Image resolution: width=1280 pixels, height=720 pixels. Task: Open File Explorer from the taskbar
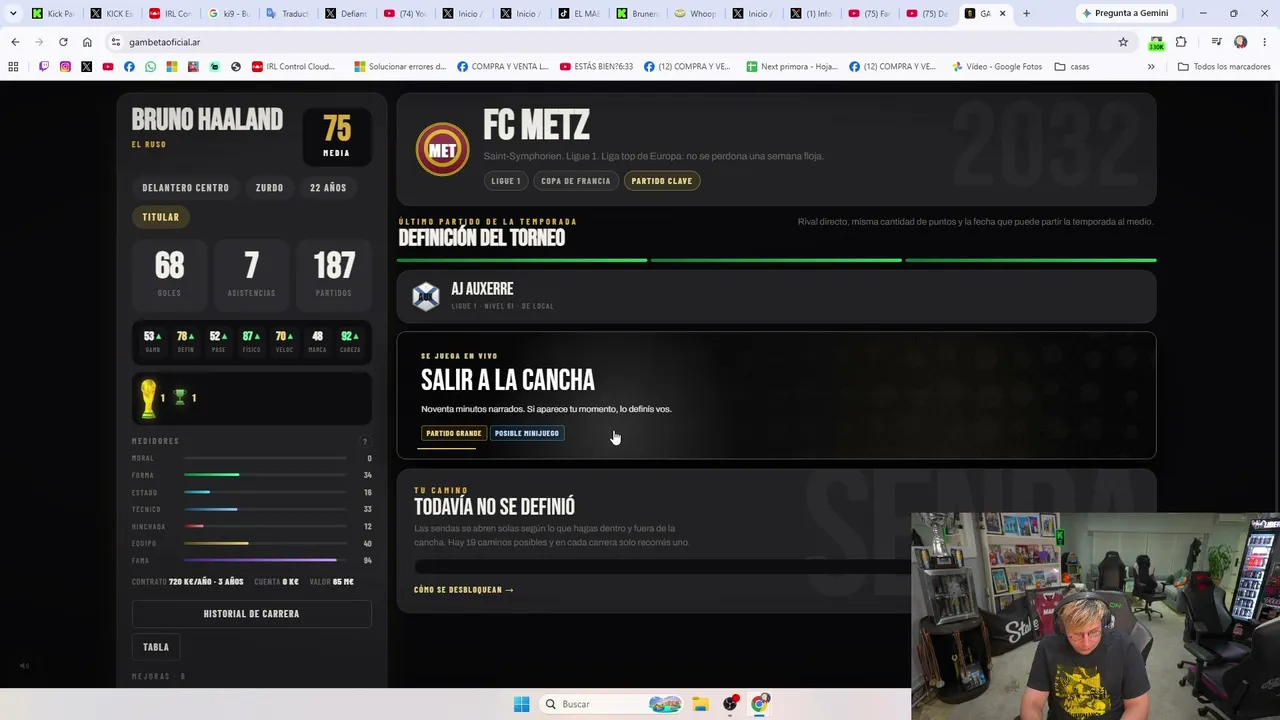coord(700,704)
